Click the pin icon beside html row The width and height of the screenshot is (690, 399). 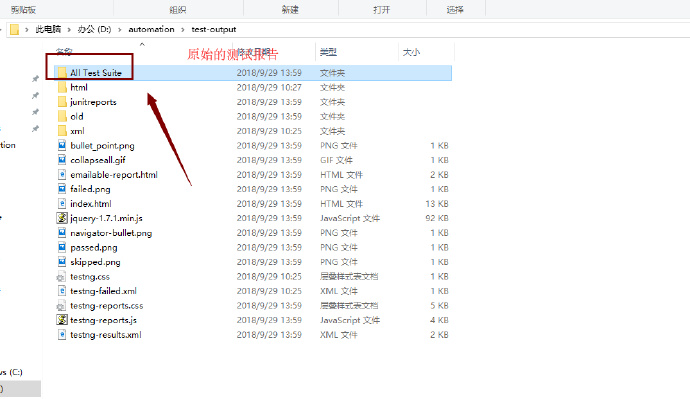[35, 95]
